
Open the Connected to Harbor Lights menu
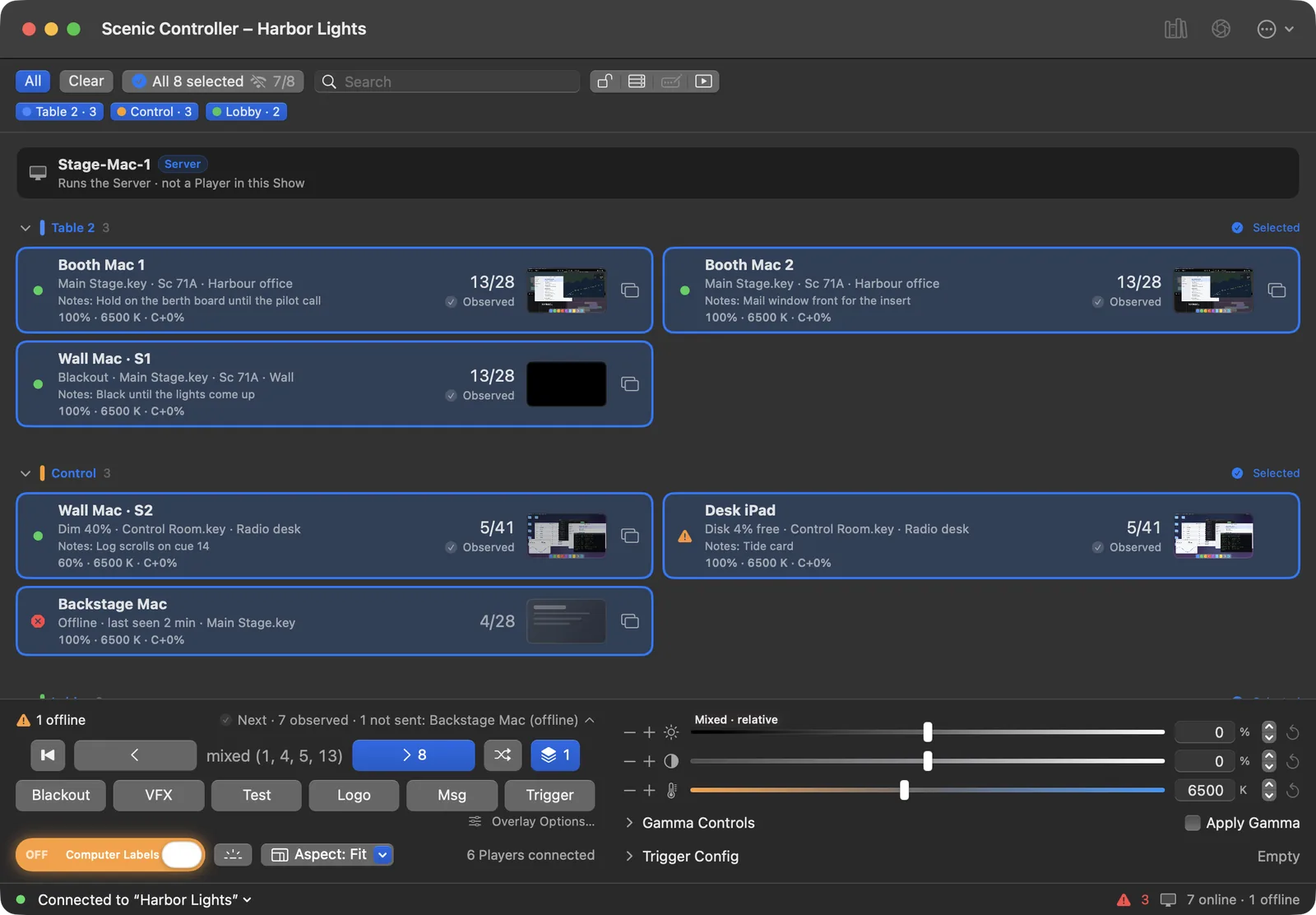[x=145, y=900]
